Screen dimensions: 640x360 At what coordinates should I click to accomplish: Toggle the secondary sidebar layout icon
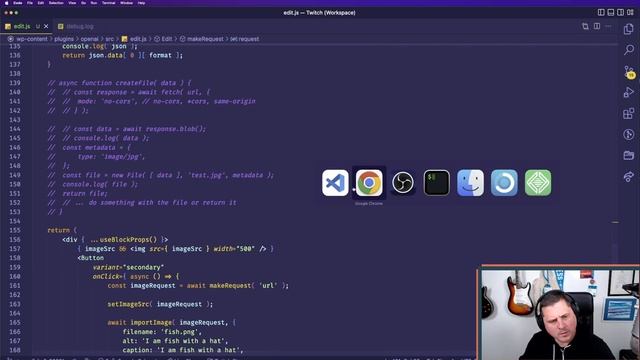click(x=620, y=13)
